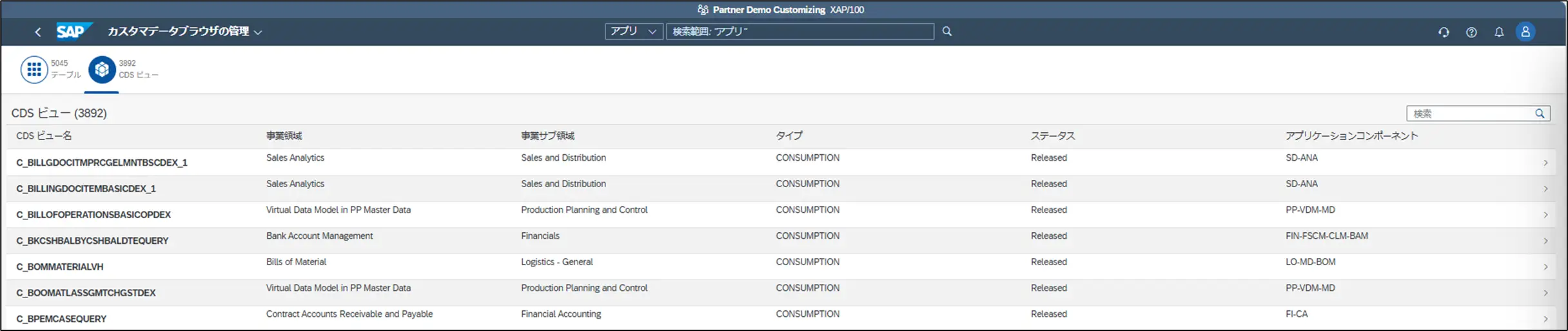Viewport: 1568px width, 331px height.
Task: Click the ステータス column header
Action: pos(1053,135)
